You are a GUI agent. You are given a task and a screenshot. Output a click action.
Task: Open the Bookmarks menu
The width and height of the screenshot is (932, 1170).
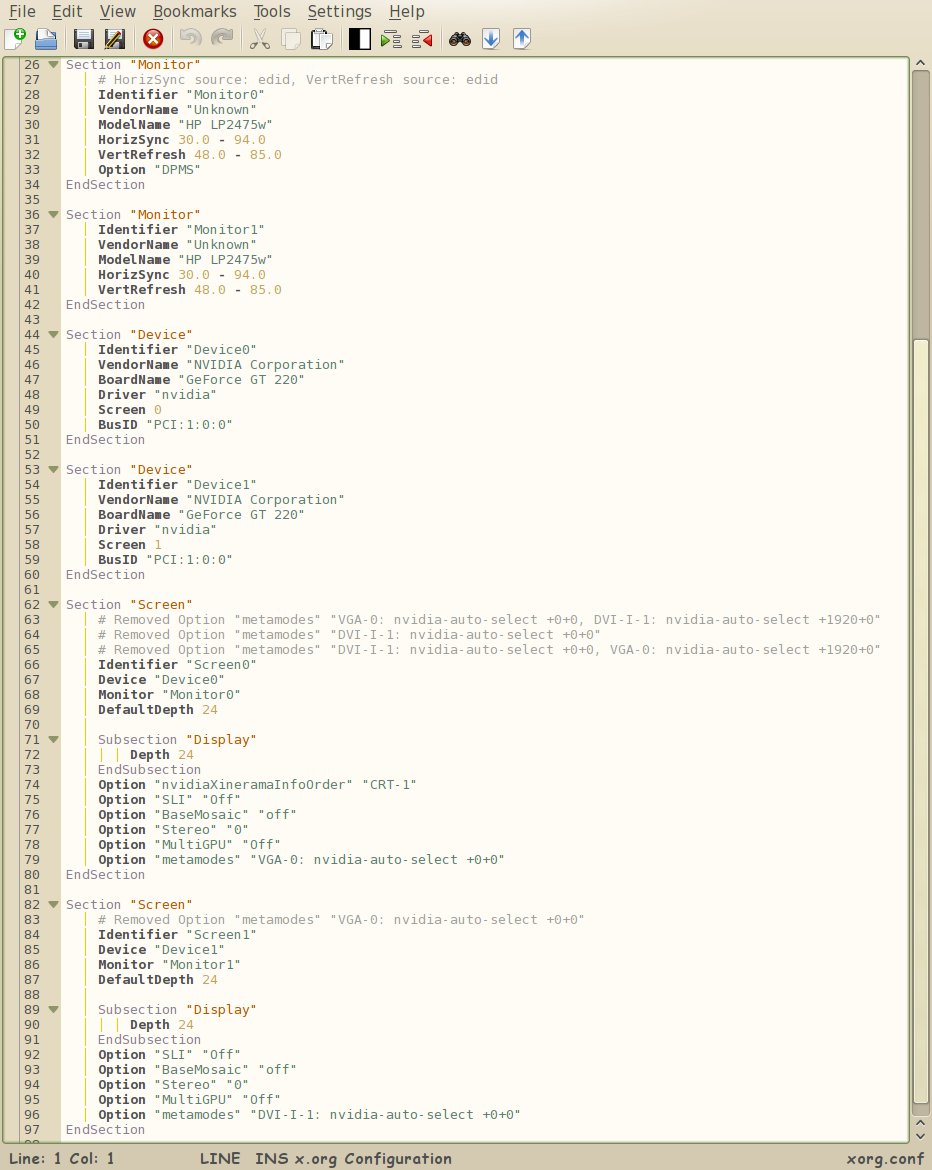(195, 11)
